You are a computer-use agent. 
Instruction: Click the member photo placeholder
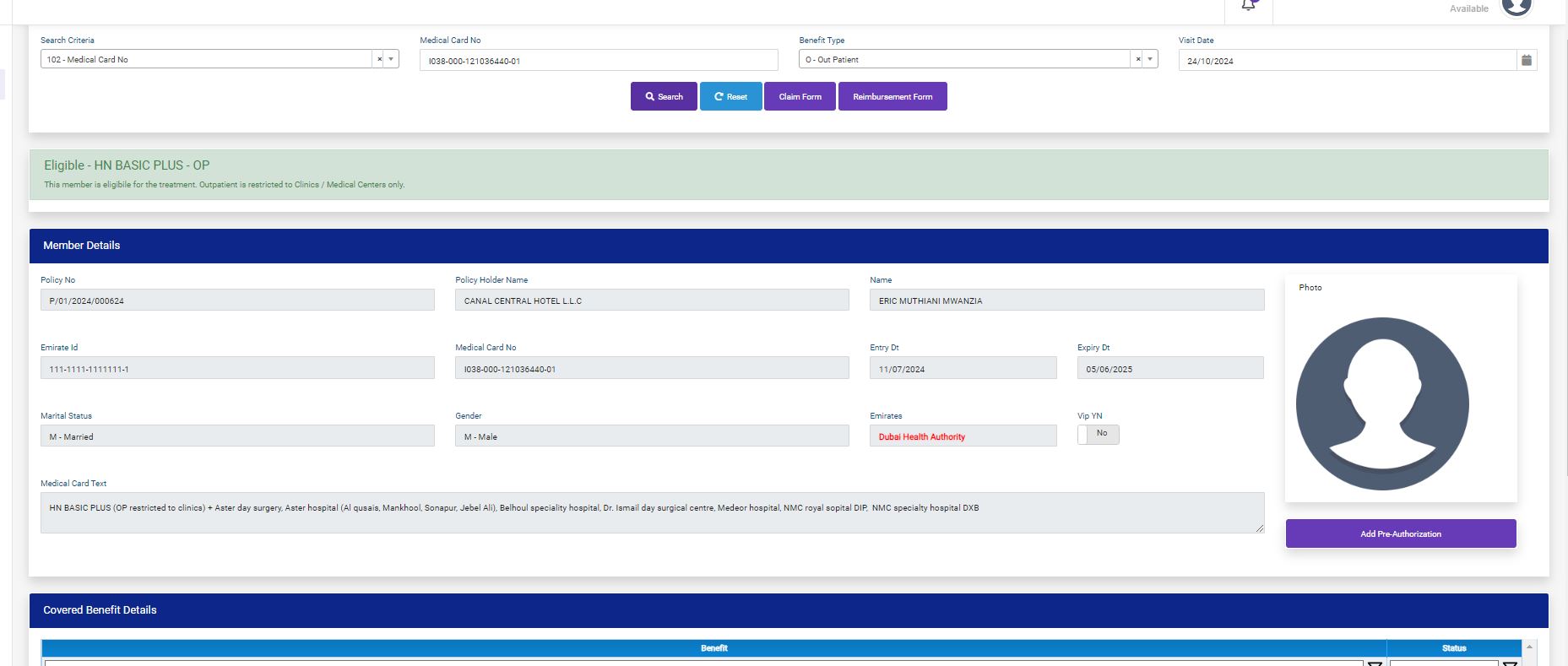tap(1382, 403)
